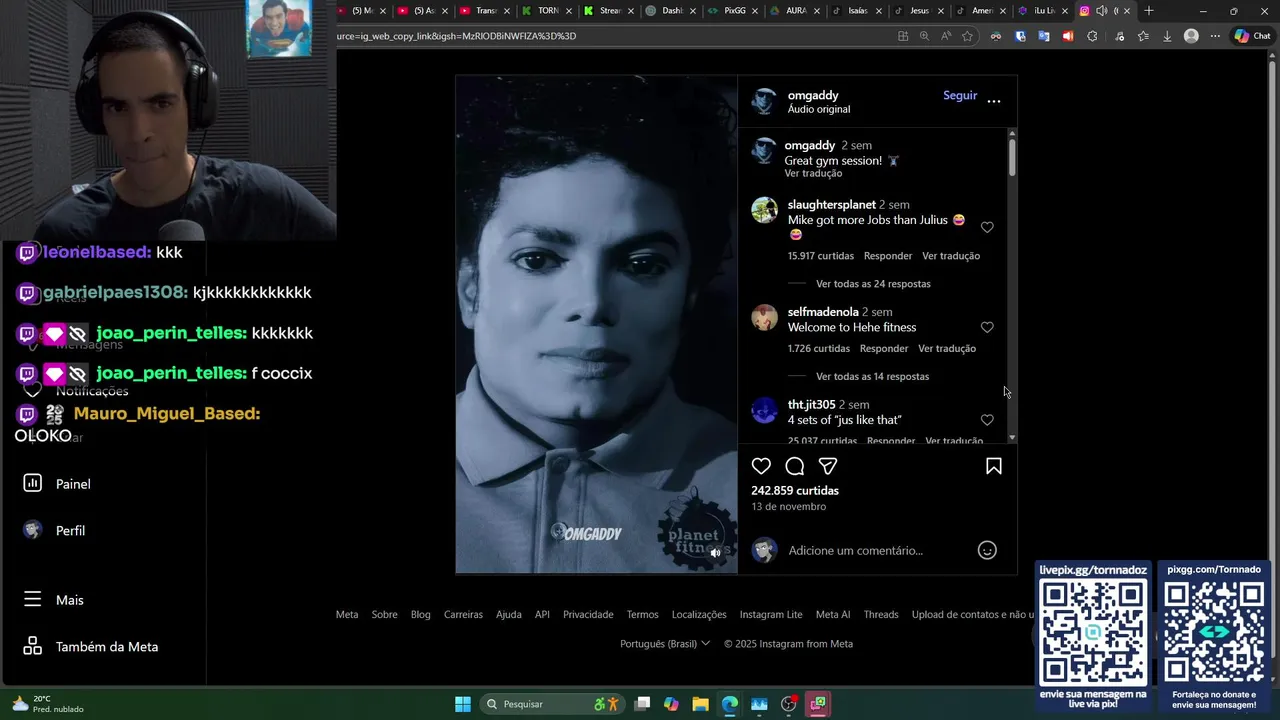Open Instagram Lite footer link
1280x720 pixels.
coord(771,615)
